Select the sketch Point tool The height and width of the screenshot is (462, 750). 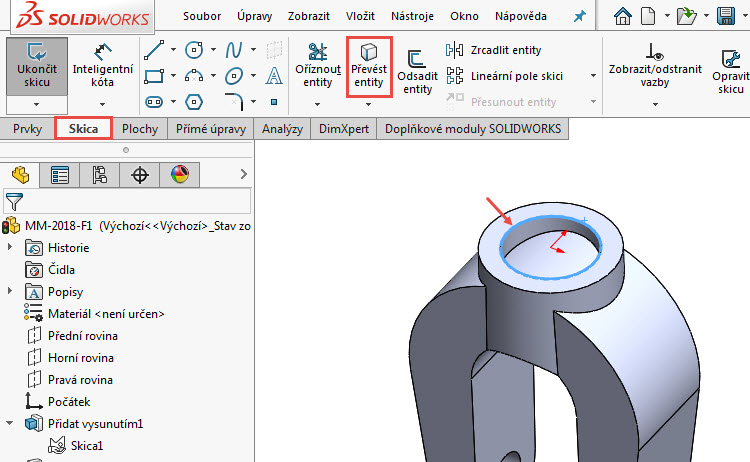(x=274, y=102)
